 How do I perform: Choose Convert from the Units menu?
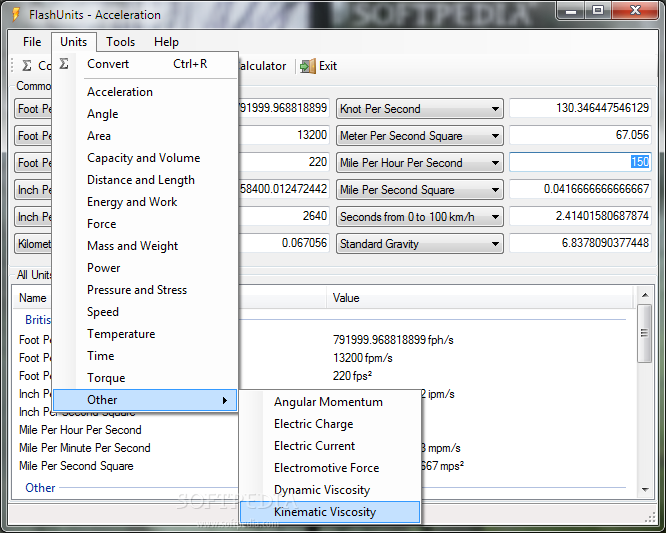(x=145, y=64)
